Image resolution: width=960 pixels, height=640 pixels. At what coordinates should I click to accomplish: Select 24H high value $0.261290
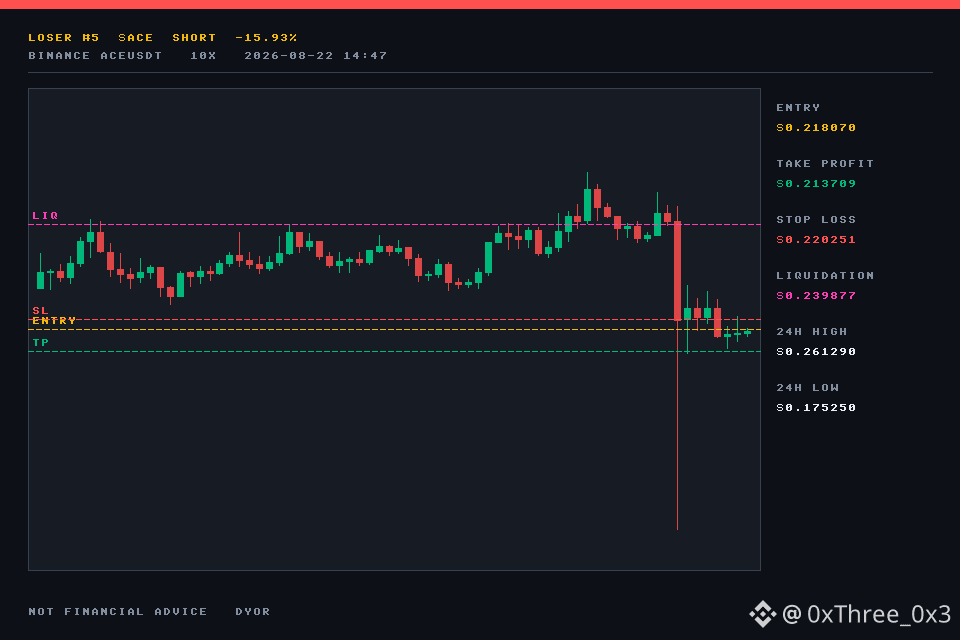click(816, 352)
